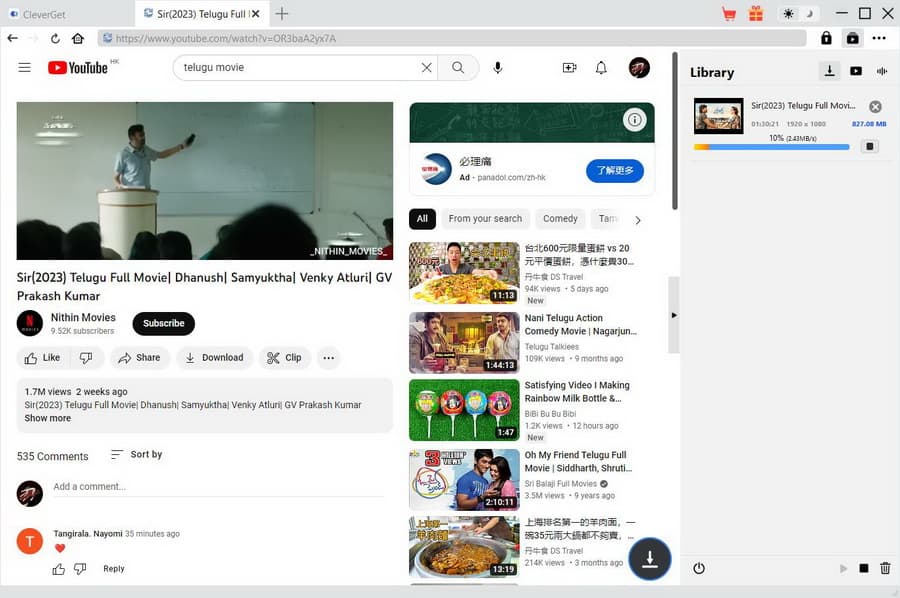The image size is (900, 598).
Task: Click the browser home icon
Action: pyautogui.click(x=78, y=39)
